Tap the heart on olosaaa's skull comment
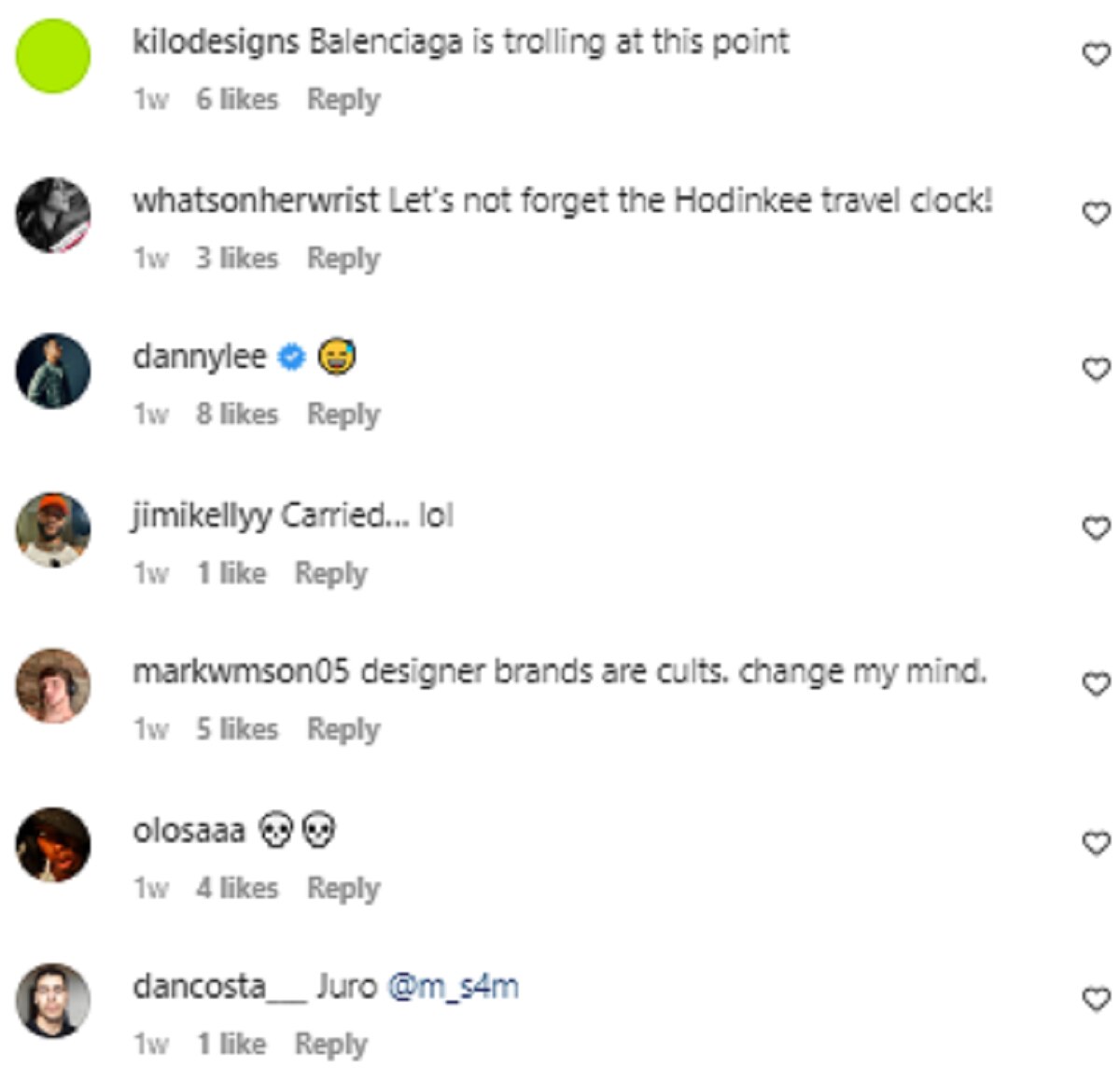 click(1096, 843)
